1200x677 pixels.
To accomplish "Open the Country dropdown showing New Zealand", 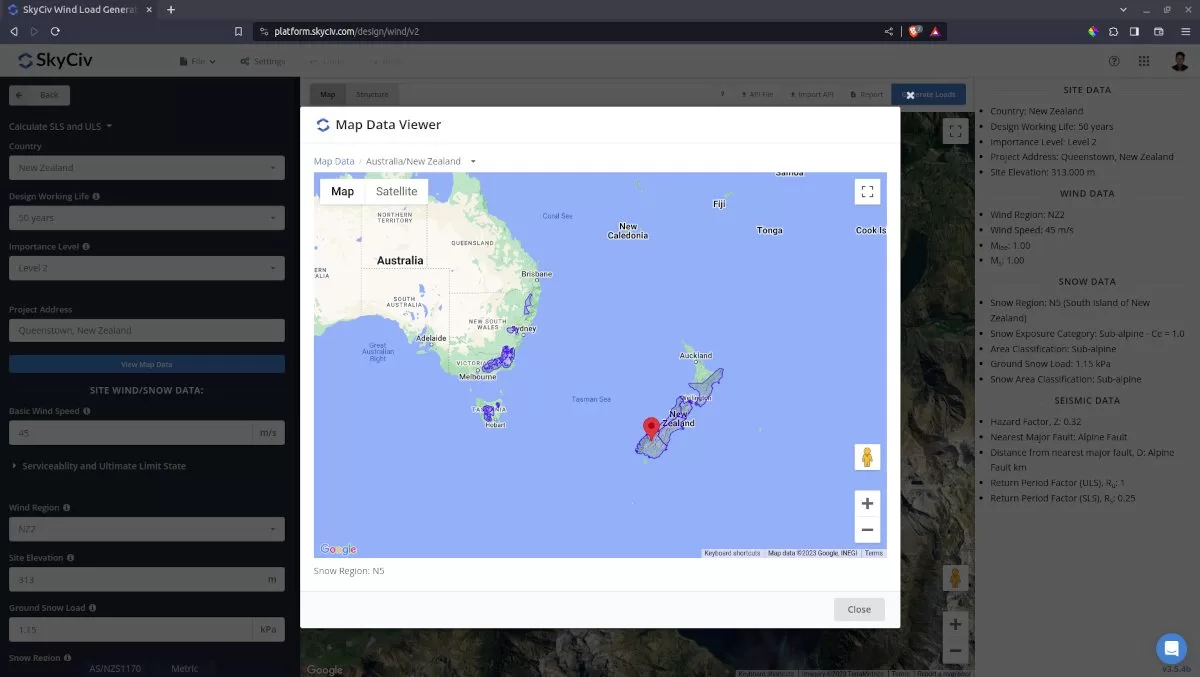I will pos(146,168).
